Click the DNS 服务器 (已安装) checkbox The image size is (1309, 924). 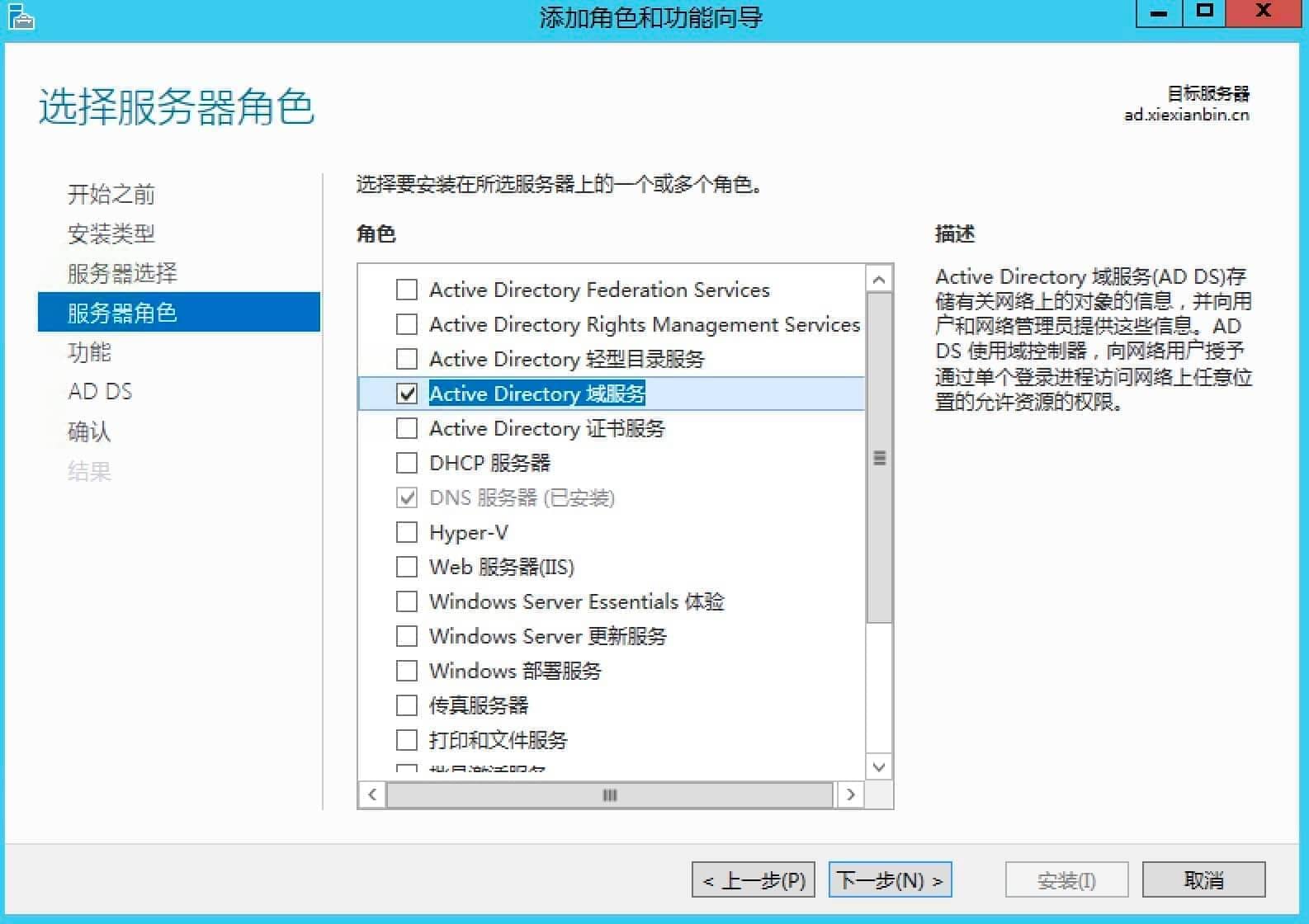pyautogui.click(x=407, y=497)
